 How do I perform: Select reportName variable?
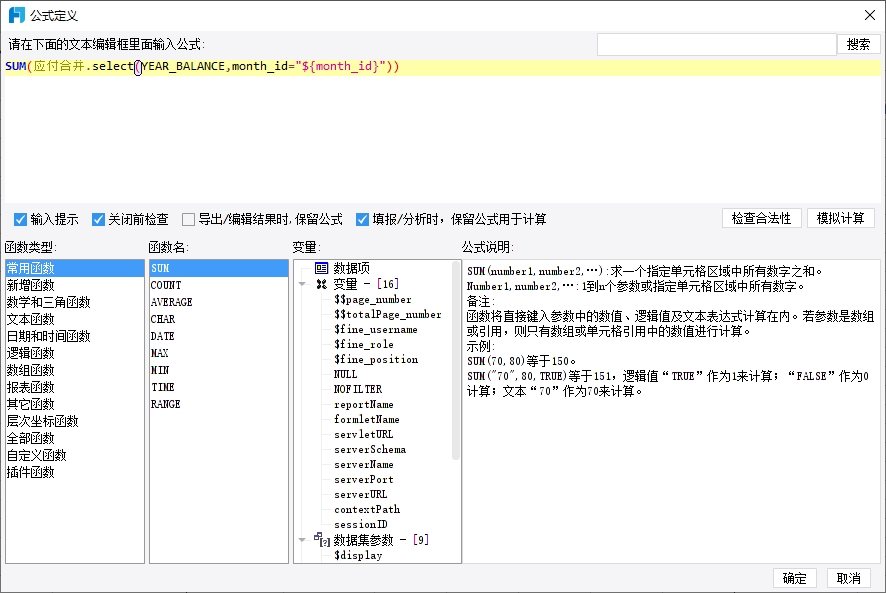click(363, 404)
